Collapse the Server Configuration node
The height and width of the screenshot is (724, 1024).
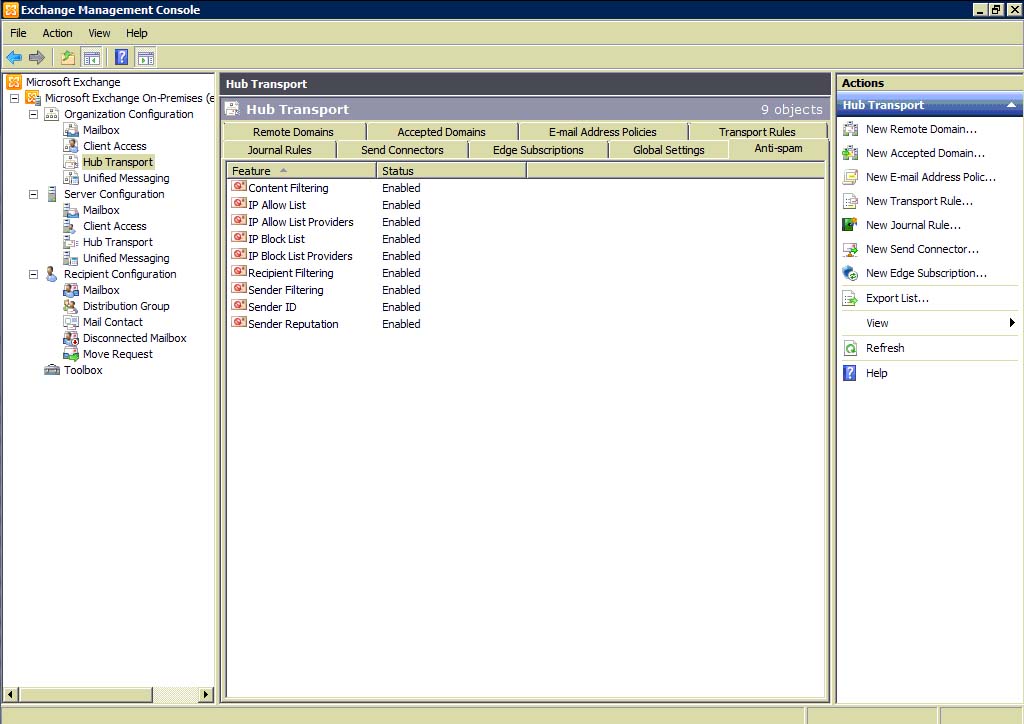(x=33, y=195)
